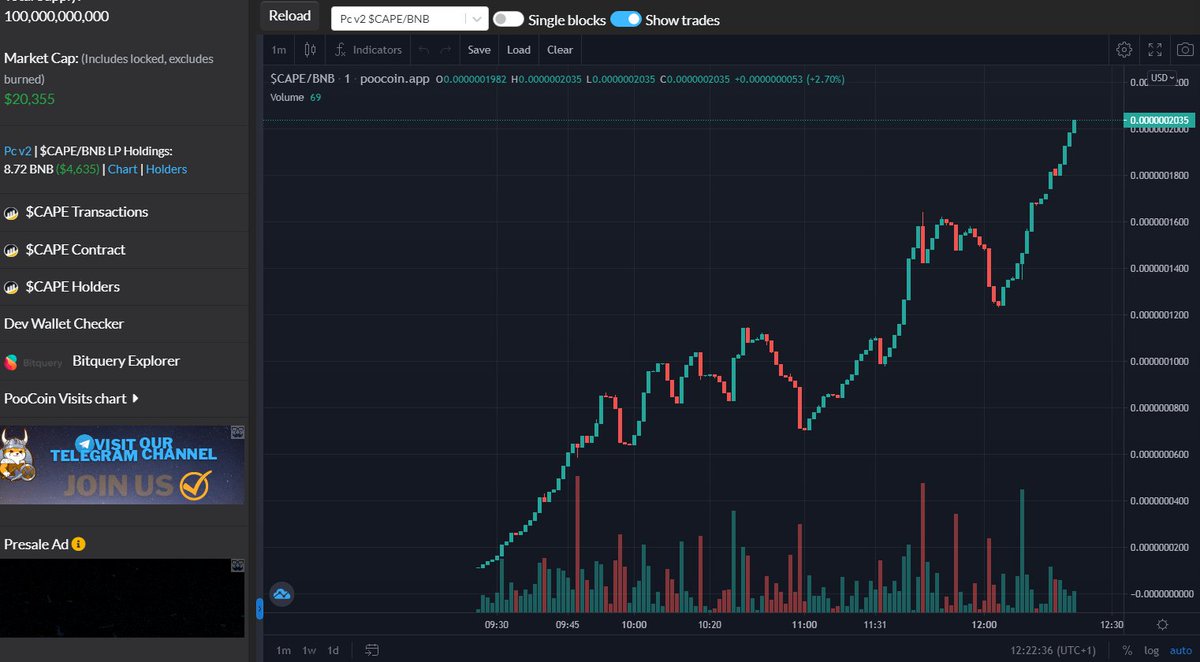Take a chart snapshot with camera icon

click(1185, 49)
